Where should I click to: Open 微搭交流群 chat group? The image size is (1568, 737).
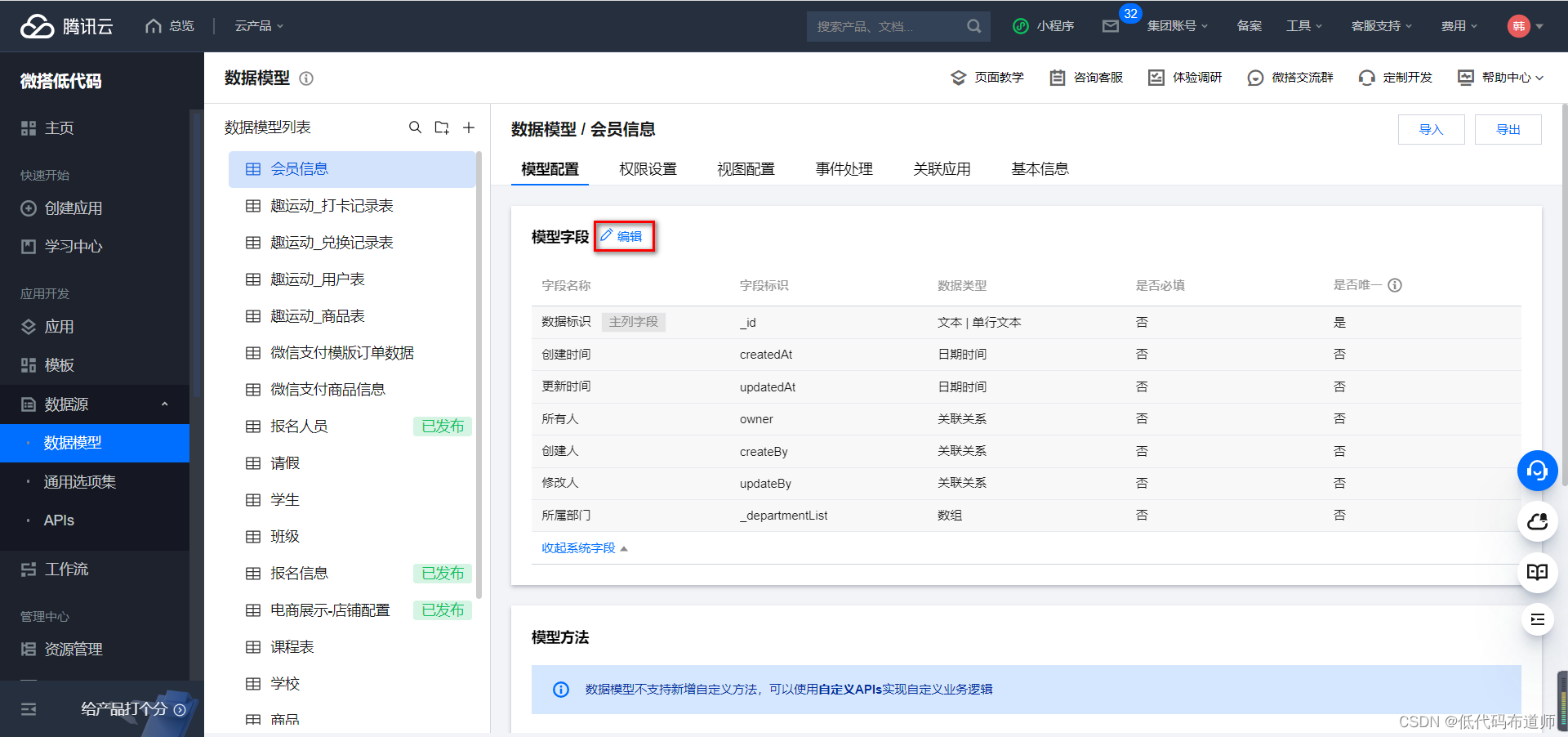(x=1290, y=78)
